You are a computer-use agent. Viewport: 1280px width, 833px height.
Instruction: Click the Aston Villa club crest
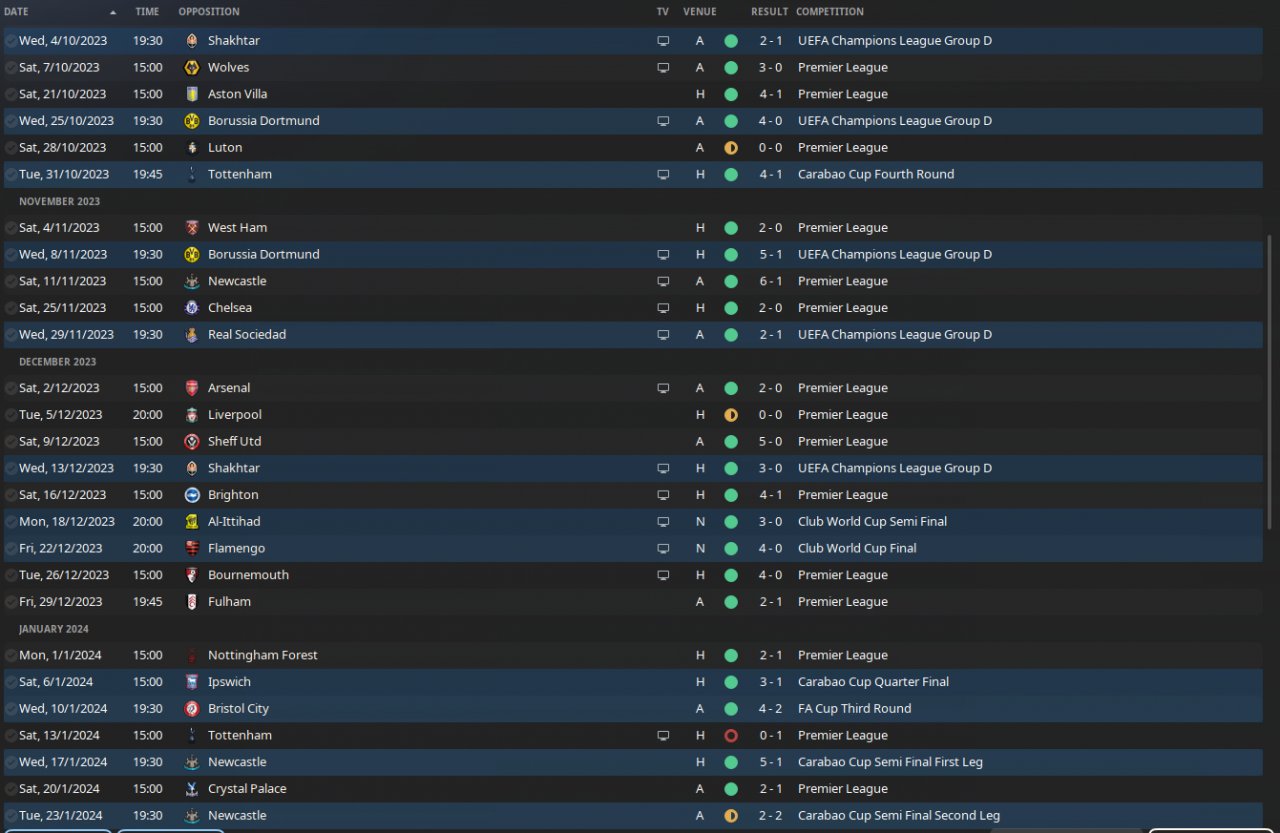[x=192, y=94]
